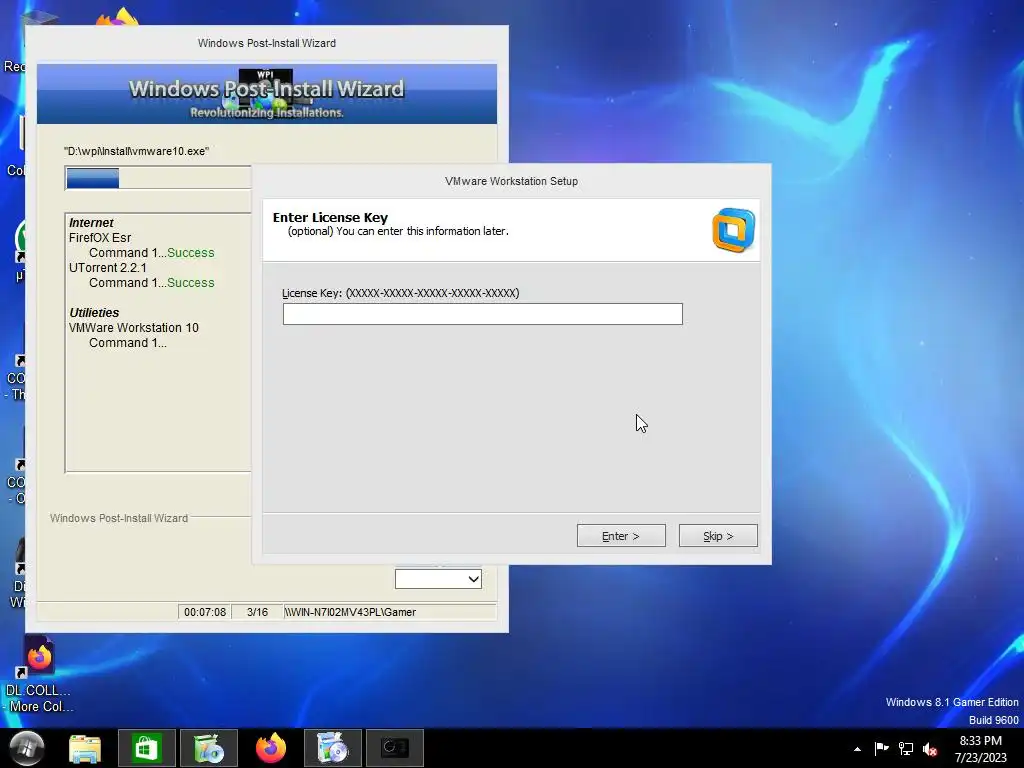Click the elapsed time 00:07:08 status cell
Viewport: 1024px width, 768px height.
click(x=204, y=612)
